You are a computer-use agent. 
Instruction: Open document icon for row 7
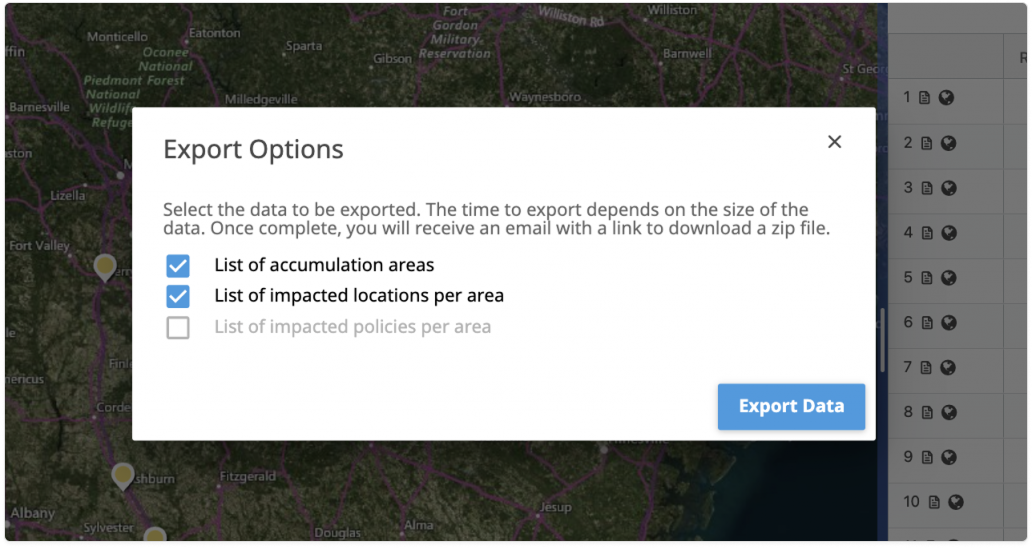point(925,367)
